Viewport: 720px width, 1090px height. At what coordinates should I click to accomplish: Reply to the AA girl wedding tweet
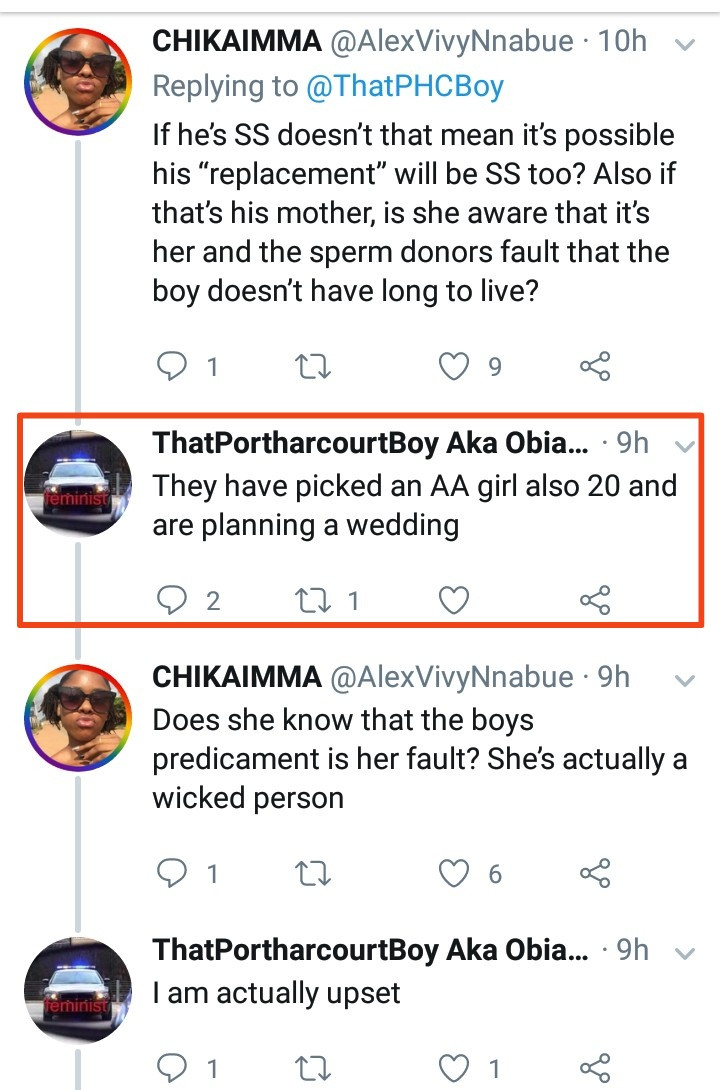[174, 600]
